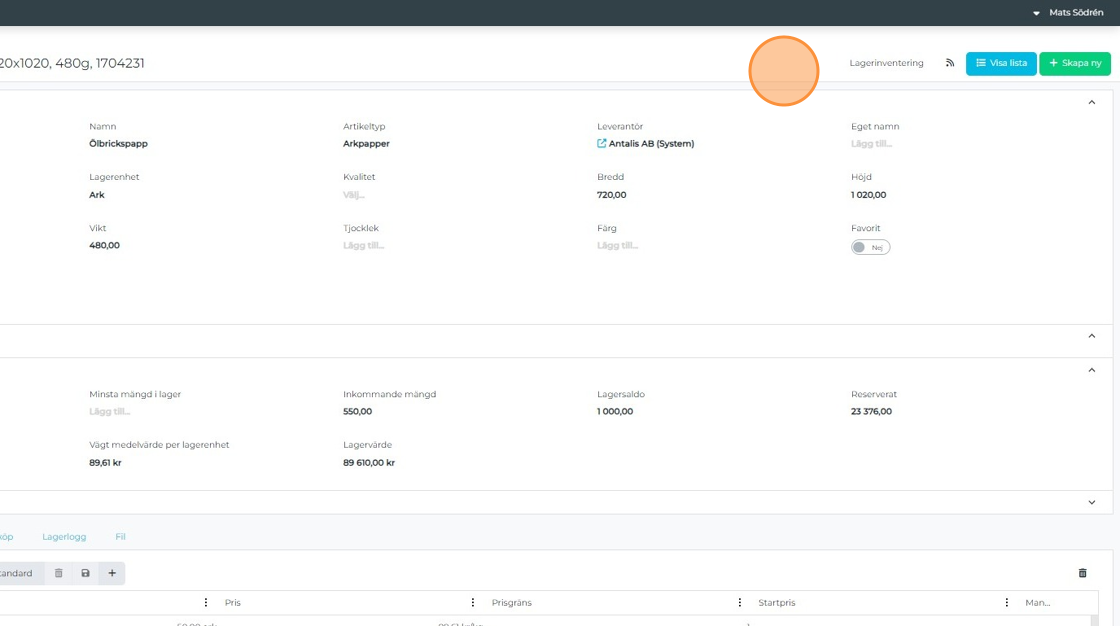Screen dimensions: 1120x626
Task: Collapse the top article details section
Action: pyautogui.click(x=1091, y=102)
